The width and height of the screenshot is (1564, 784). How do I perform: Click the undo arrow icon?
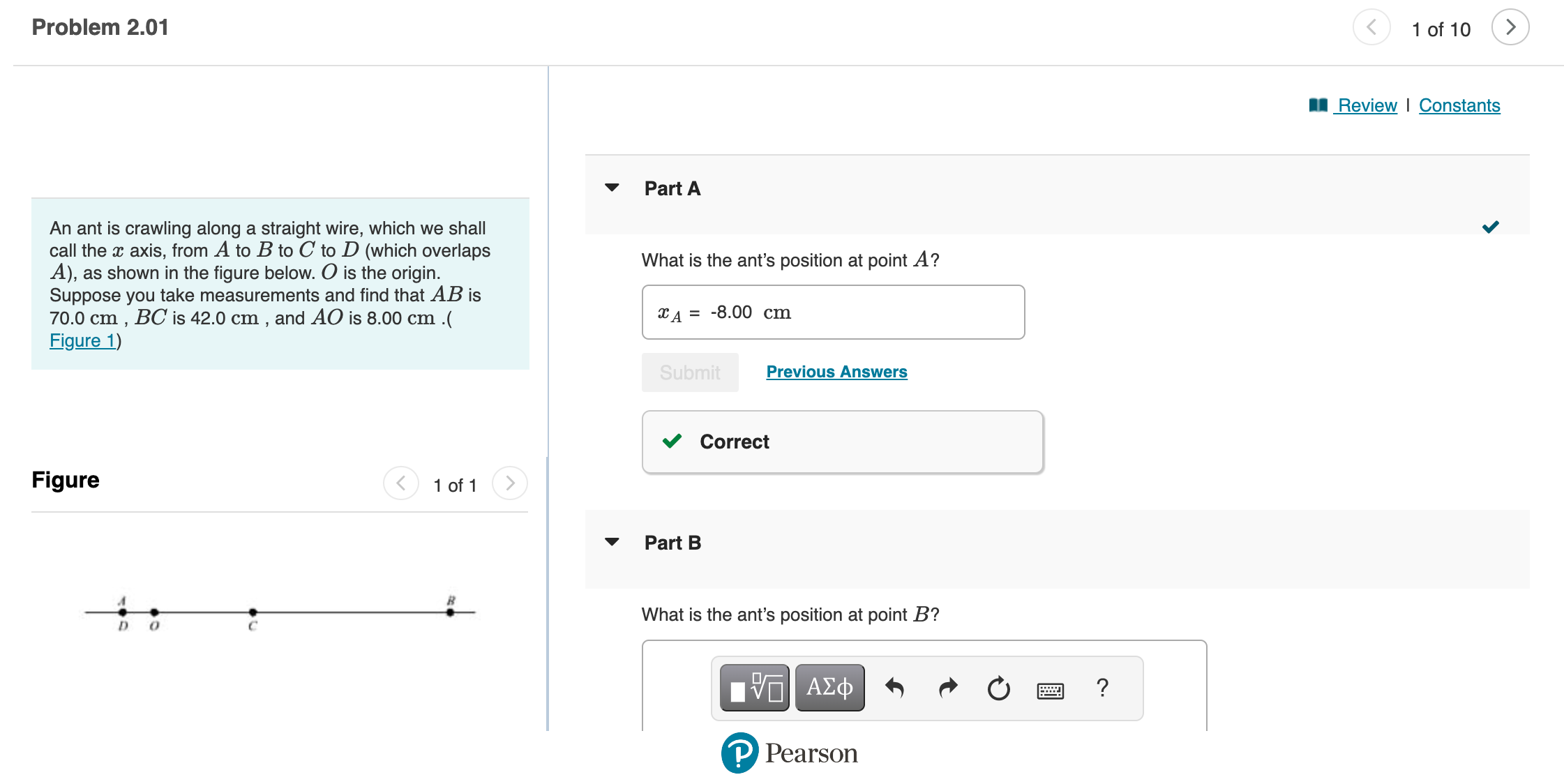point(894,688)
